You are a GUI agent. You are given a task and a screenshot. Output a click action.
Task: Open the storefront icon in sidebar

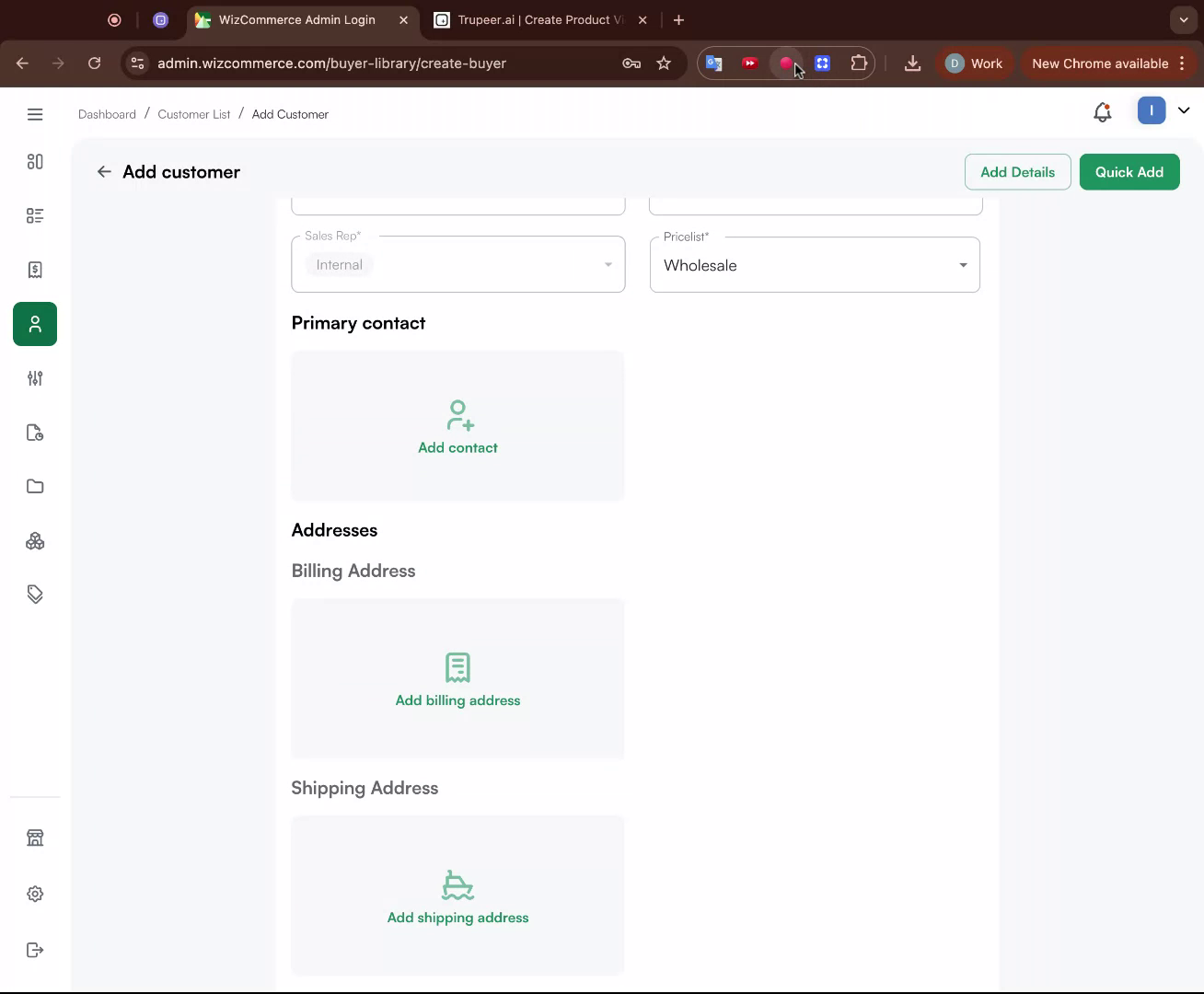point(35,838)
